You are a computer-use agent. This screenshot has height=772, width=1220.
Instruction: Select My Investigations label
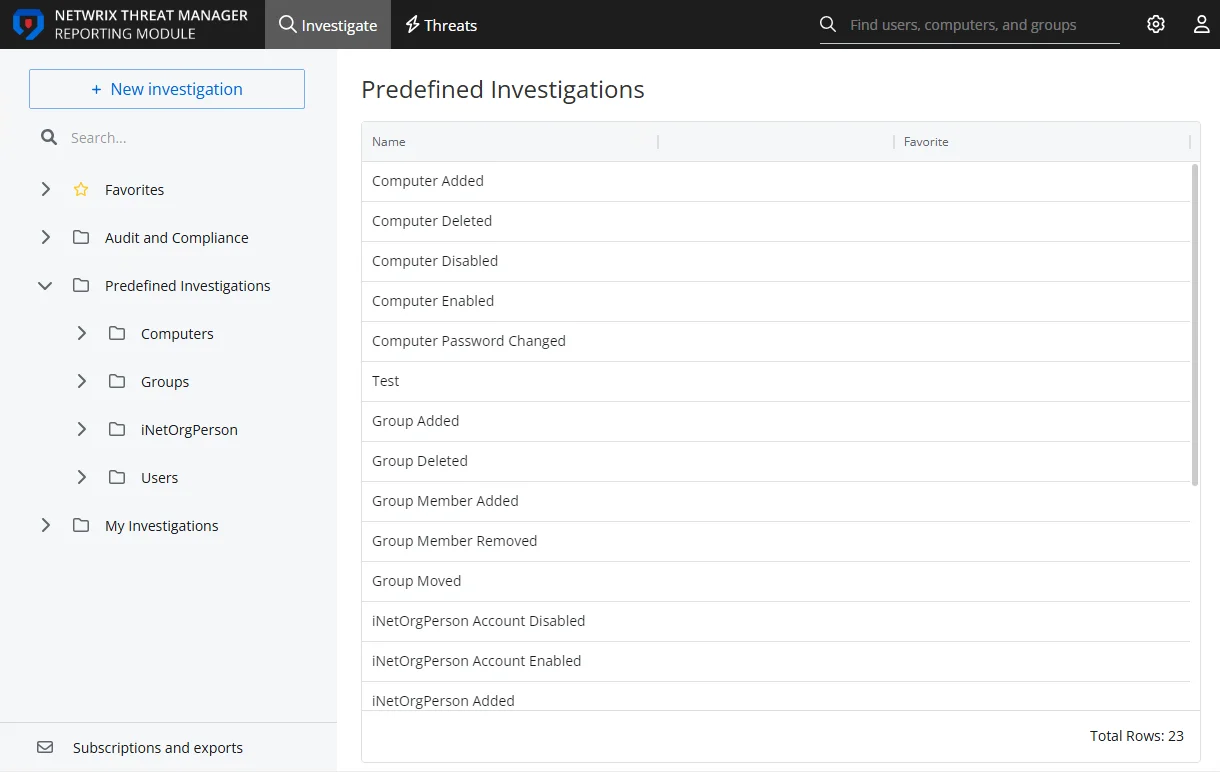tap(161, 526)
